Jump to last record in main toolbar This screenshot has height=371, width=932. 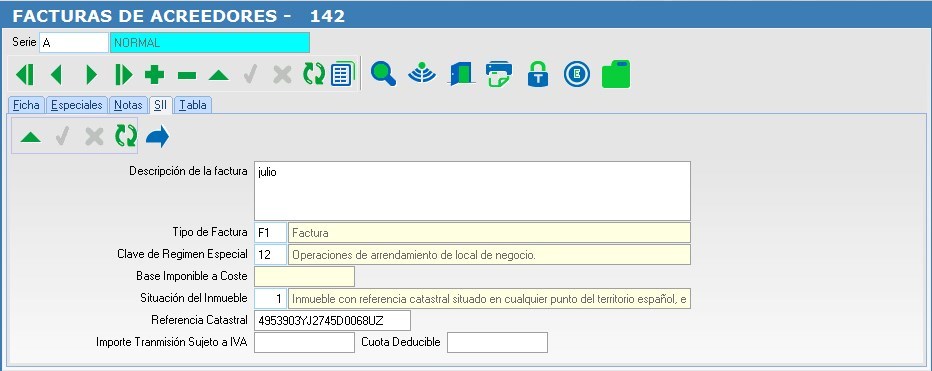(124, 75)
